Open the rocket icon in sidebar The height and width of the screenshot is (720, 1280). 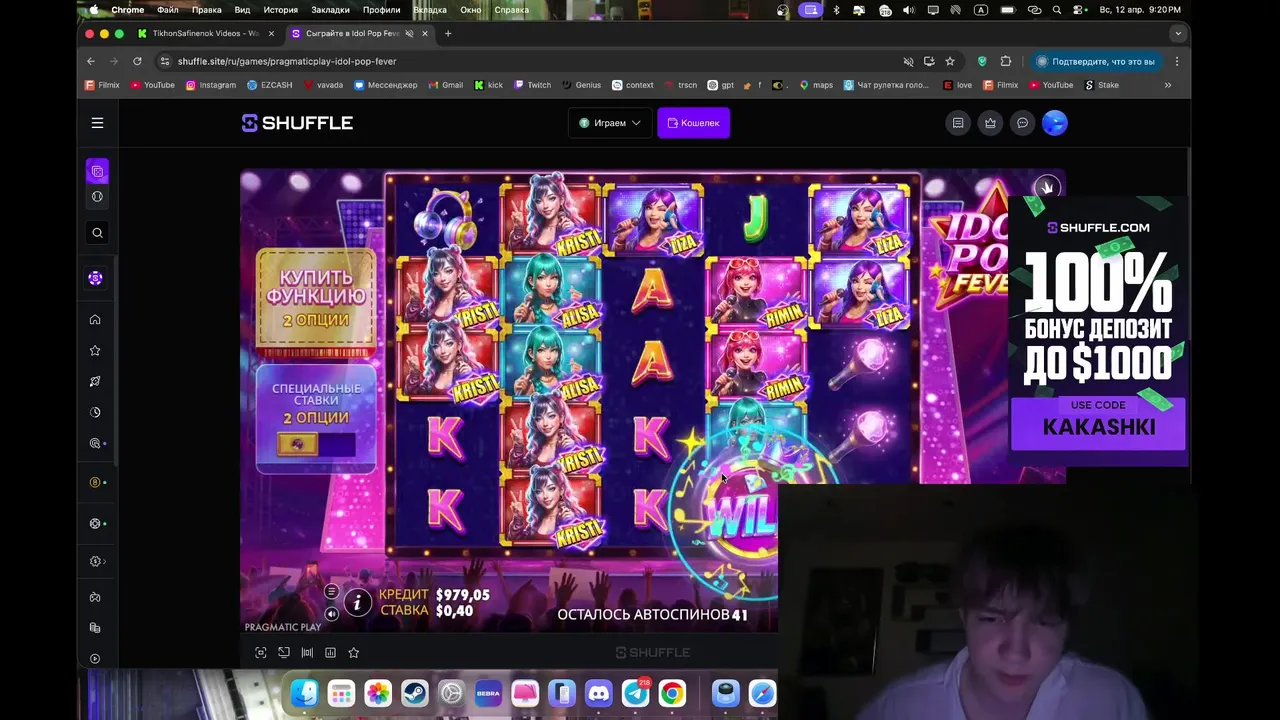95,381
